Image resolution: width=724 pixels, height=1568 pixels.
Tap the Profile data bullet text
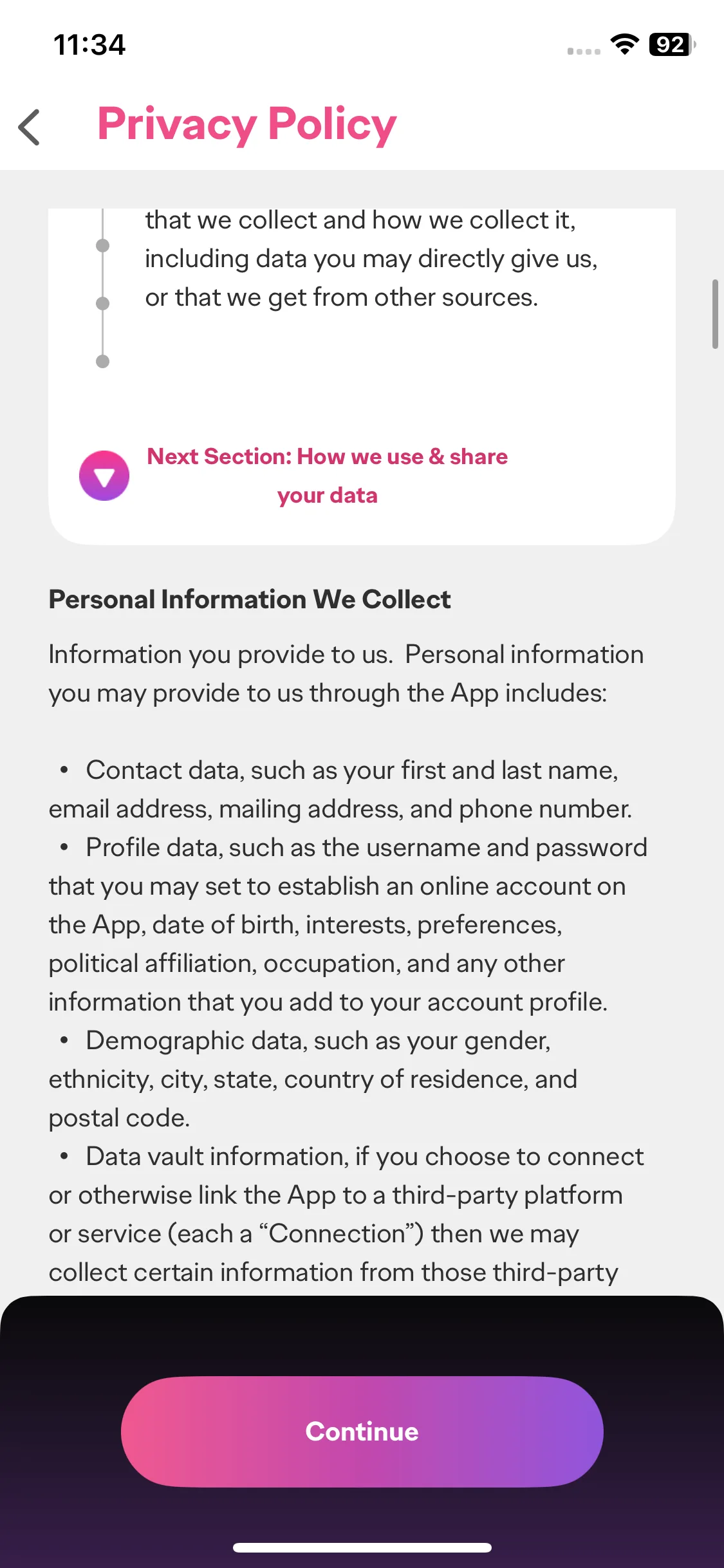point(348,924)
